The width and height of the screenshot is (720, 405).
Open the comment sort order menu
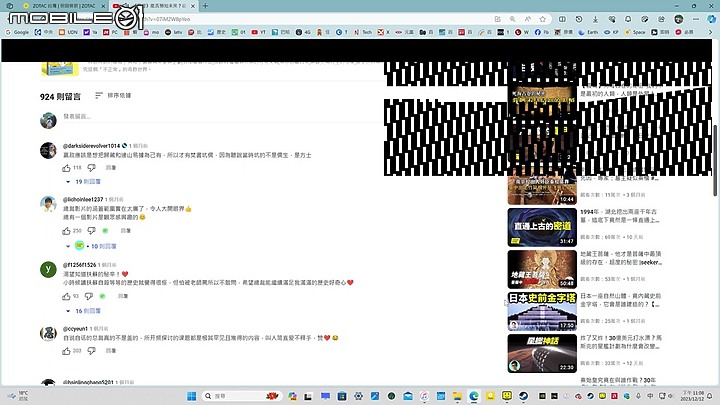coord(113,96)
